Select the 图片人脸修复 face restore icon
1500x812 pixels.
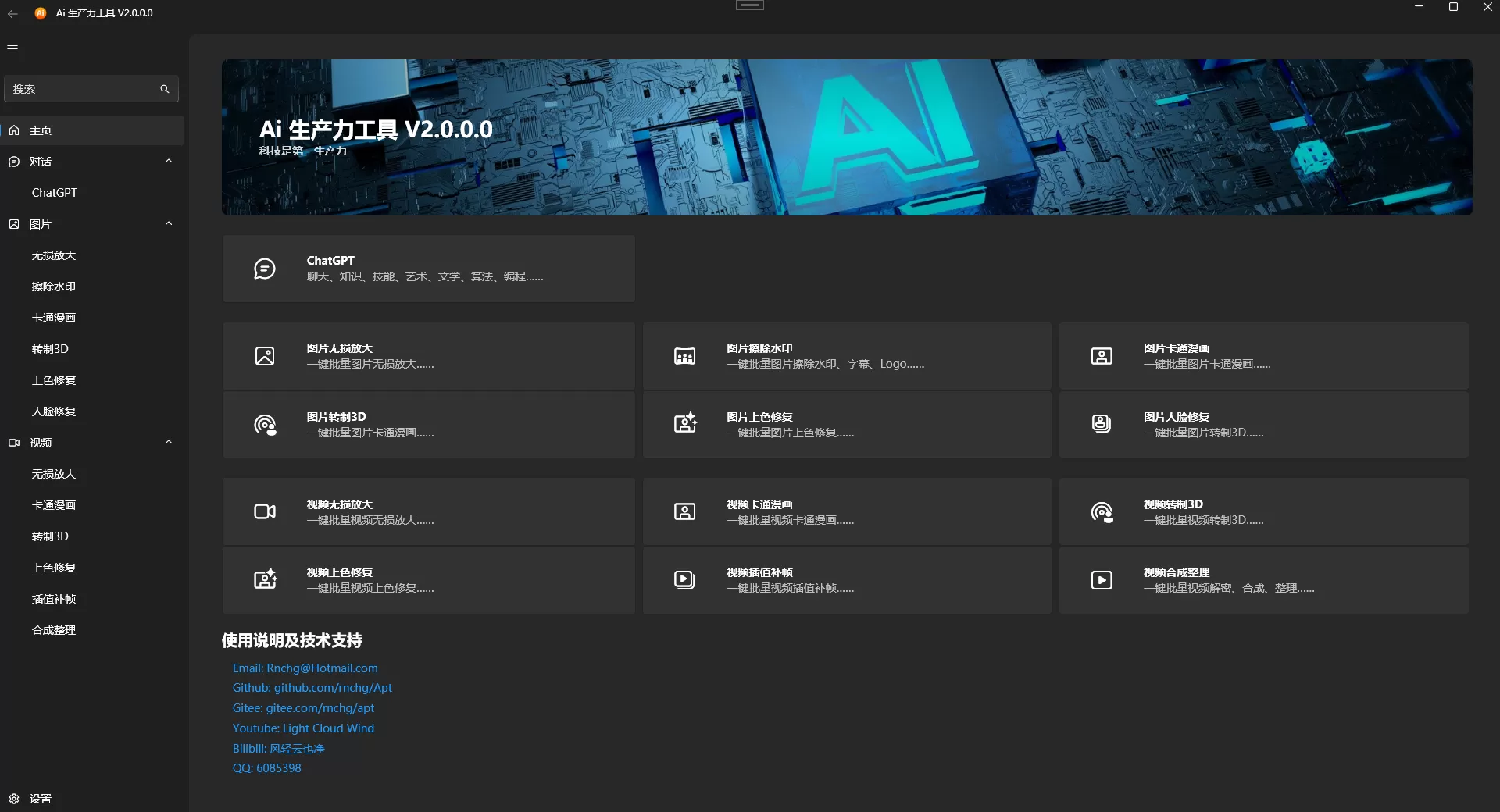(1101, 424)
